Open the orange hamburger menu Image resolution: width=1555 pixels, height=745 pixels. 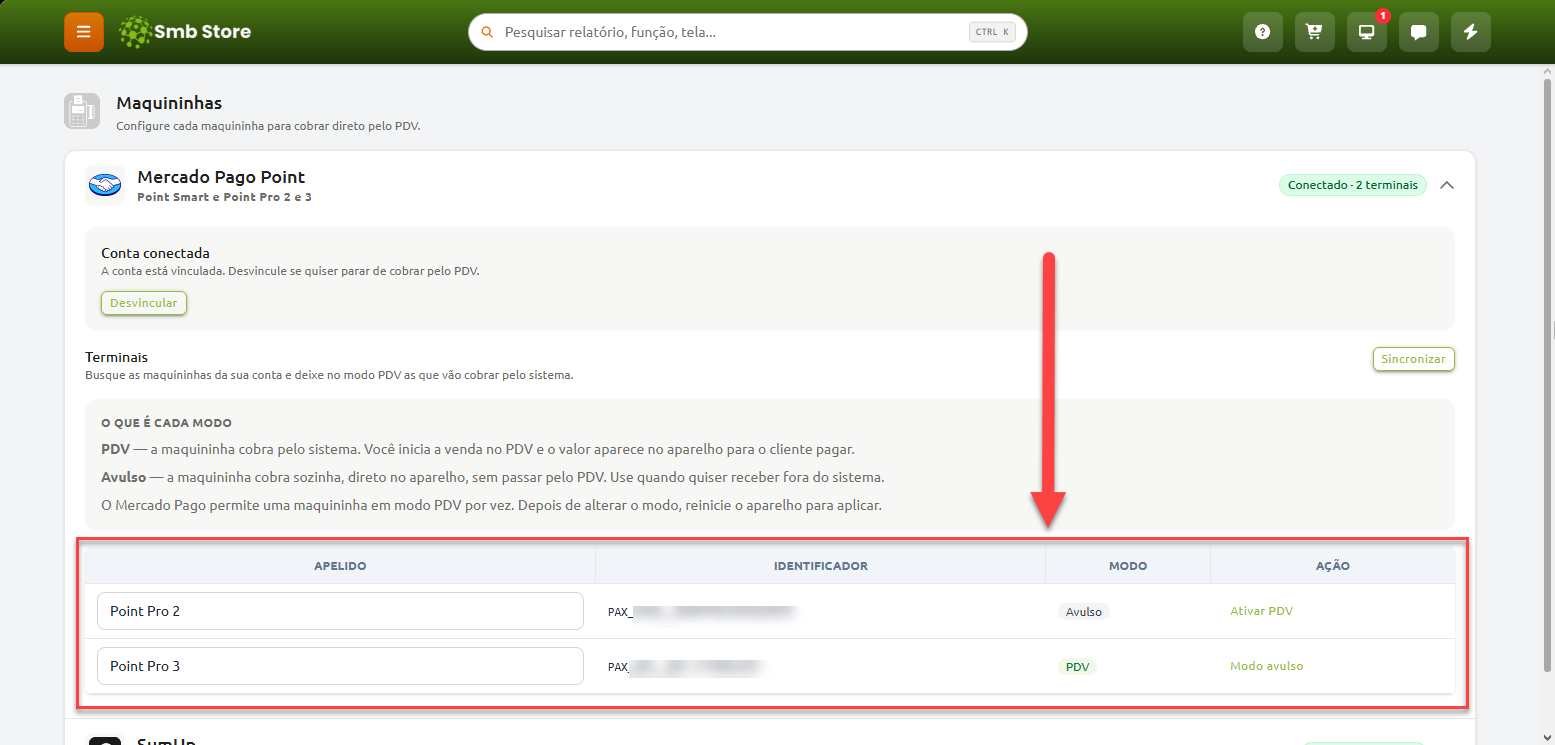point(84,32)
